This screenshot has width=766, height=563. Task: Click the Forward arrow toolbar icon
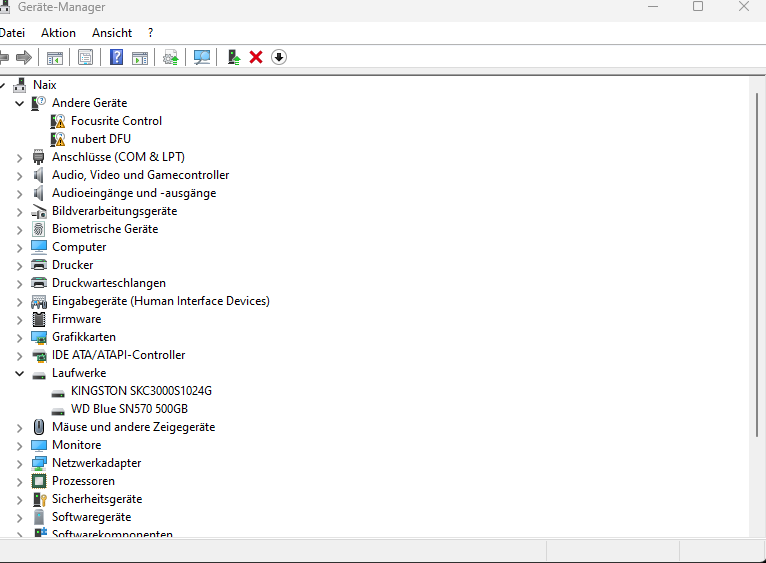tap(24, 58)
